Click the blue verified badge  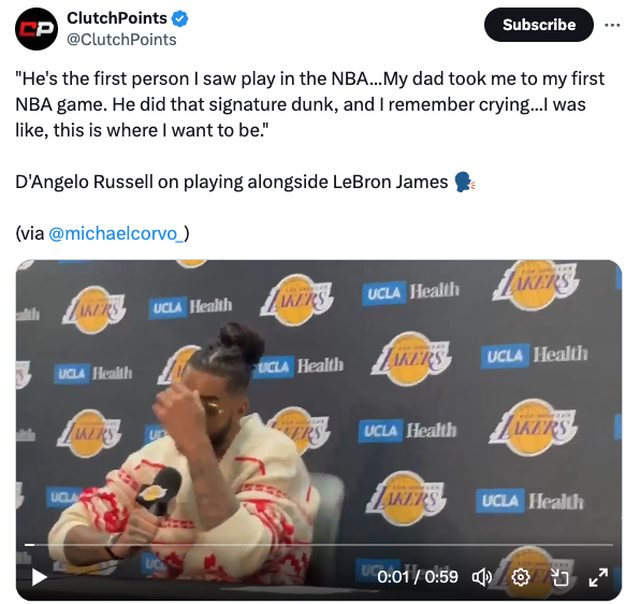click(x=180, y=18)
